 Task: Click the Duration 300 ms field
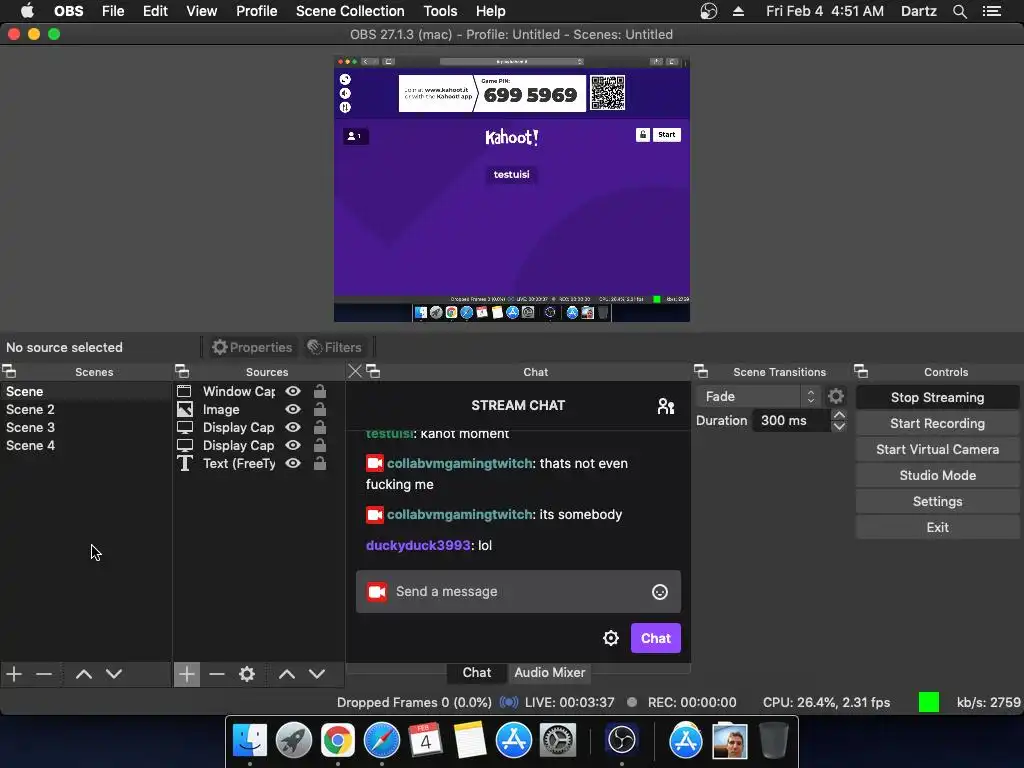[792, 421]
